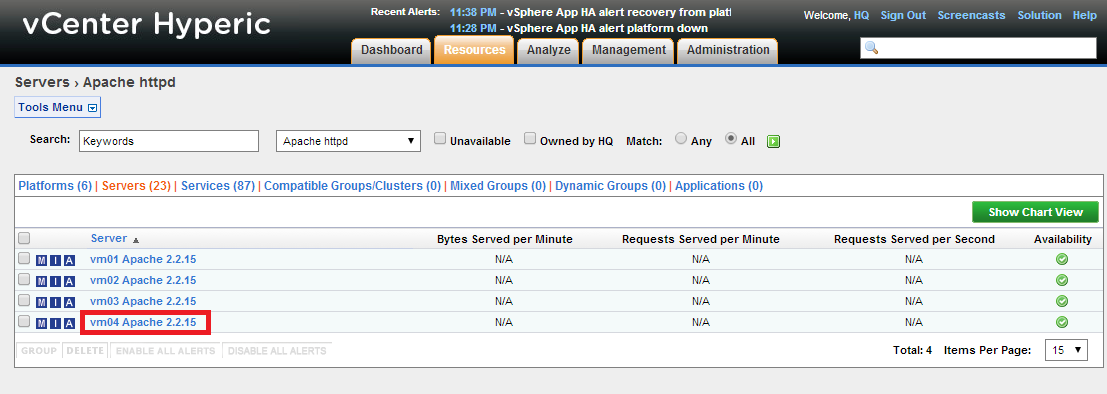Image resolution: width=1107 pixels, height=394 pixels.
Task: Check the select-all checkbox in table header
Action: tap(24, 238)
